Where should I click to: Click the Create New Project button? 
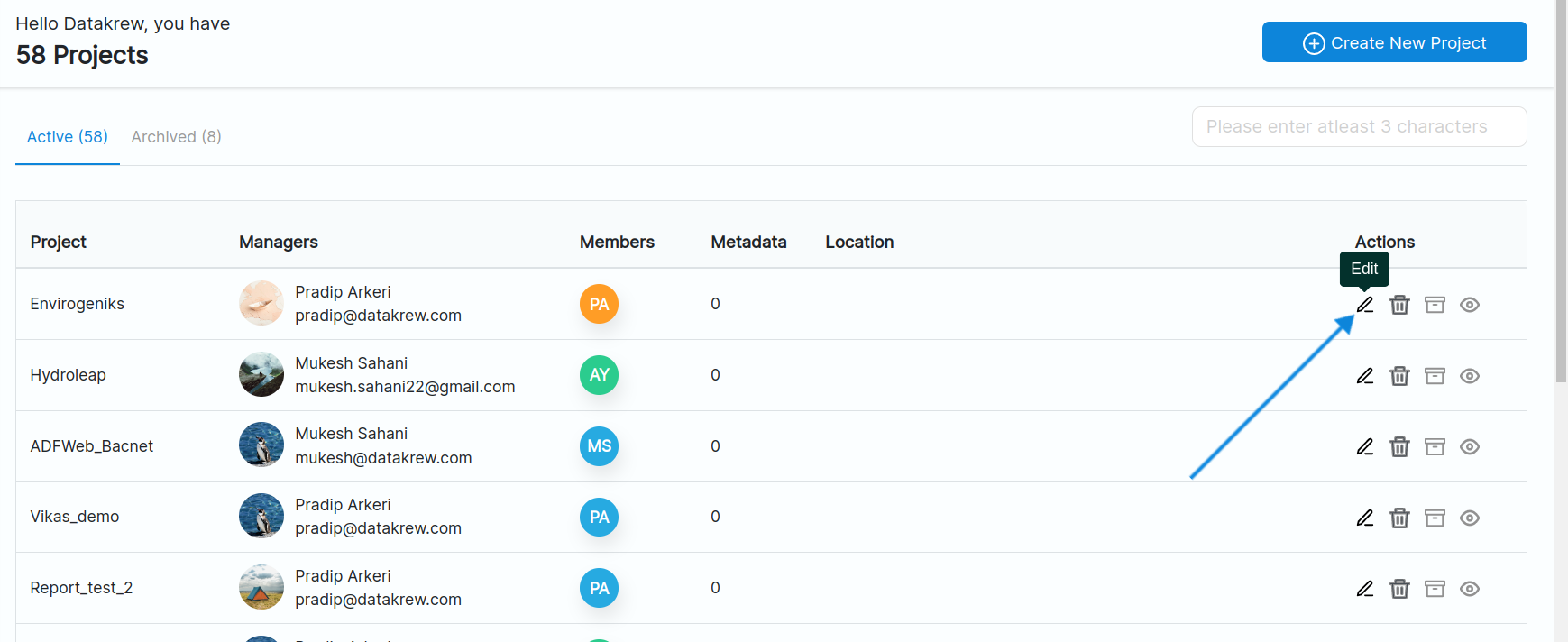[x=1394, y=42]
